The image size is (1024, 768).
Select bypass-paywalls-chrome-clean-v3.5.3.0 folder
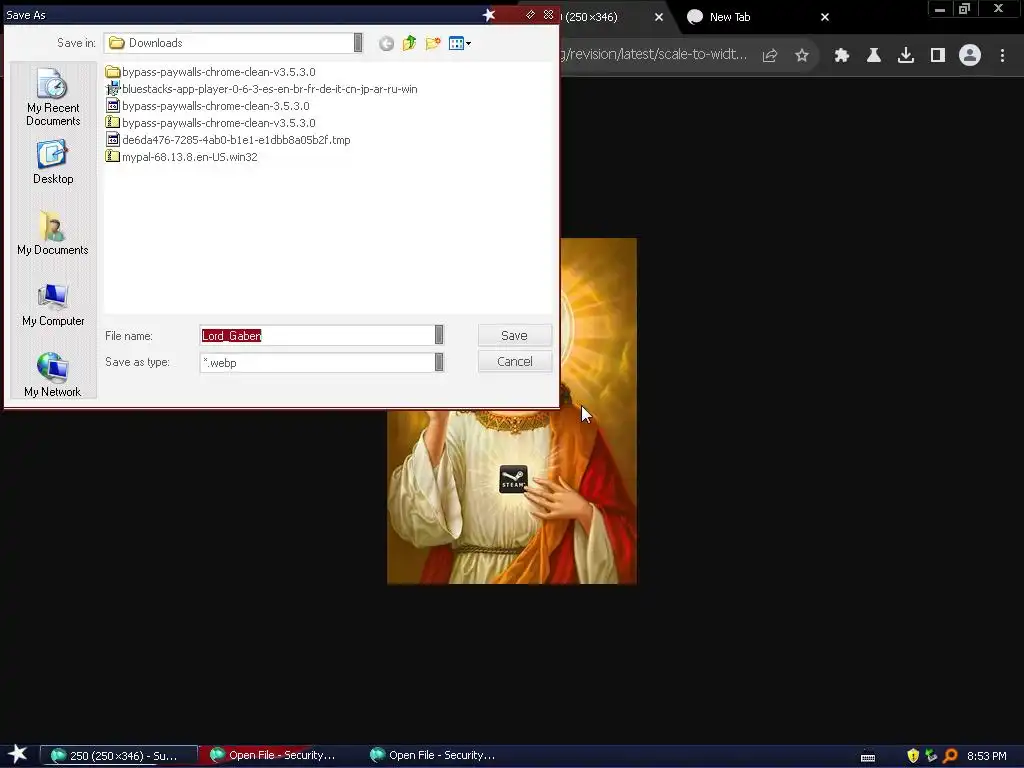pyautogui.click(x=210, y=72)
